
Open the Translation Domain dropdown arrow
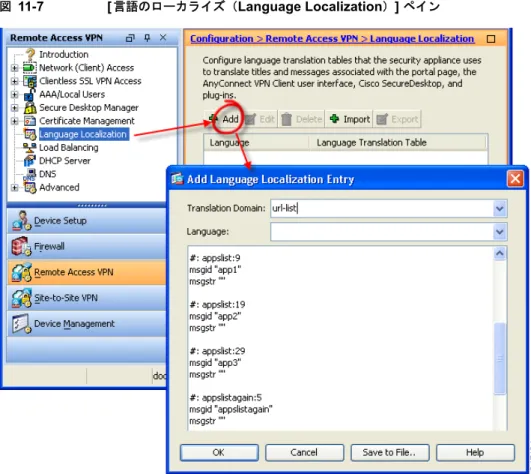pyautogui.click(x=500, y=208)
